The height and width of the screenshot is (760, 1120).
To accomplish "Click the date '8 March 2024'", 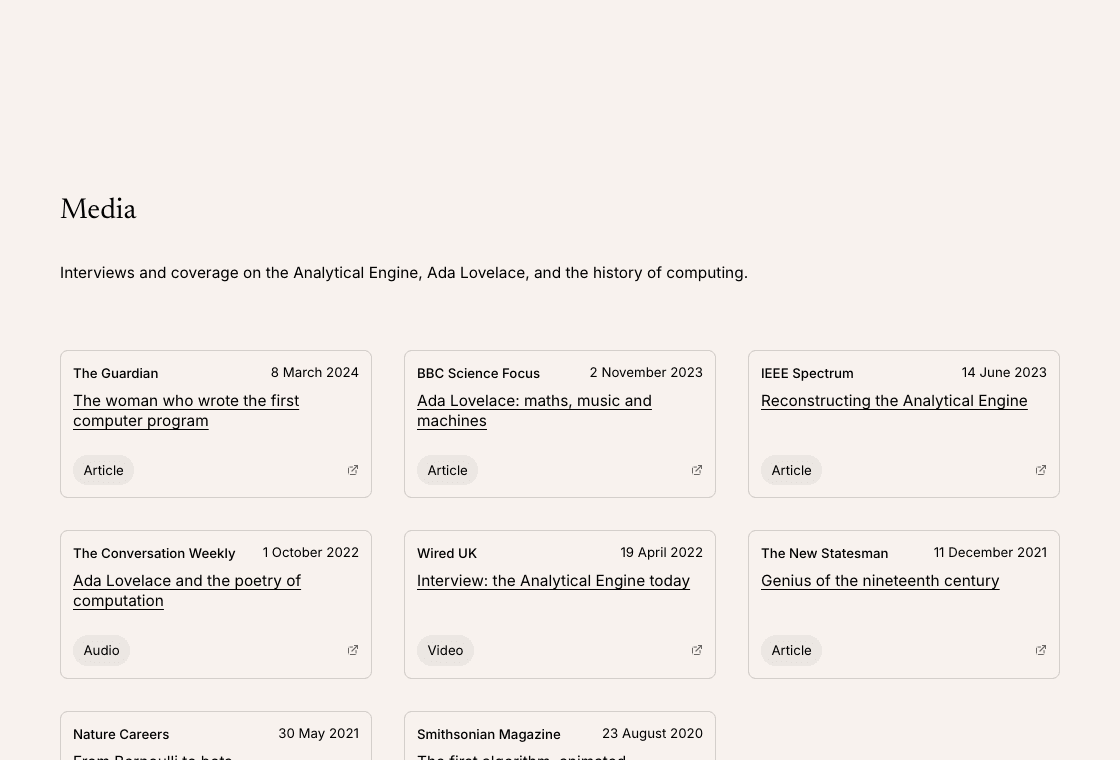I will tap(315, 372).
